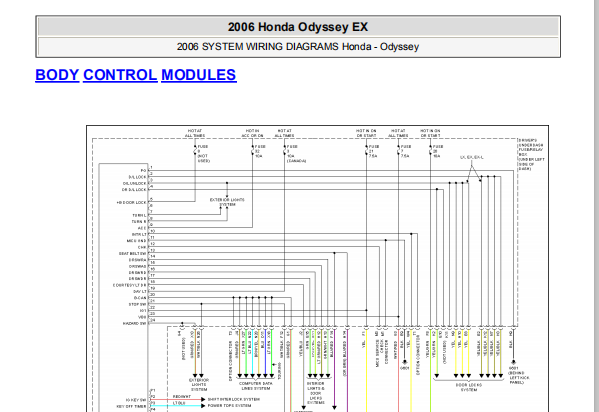Open the MODULES link in the heading
The height and width of the screenshot is (412, 599).
(199, 75)
